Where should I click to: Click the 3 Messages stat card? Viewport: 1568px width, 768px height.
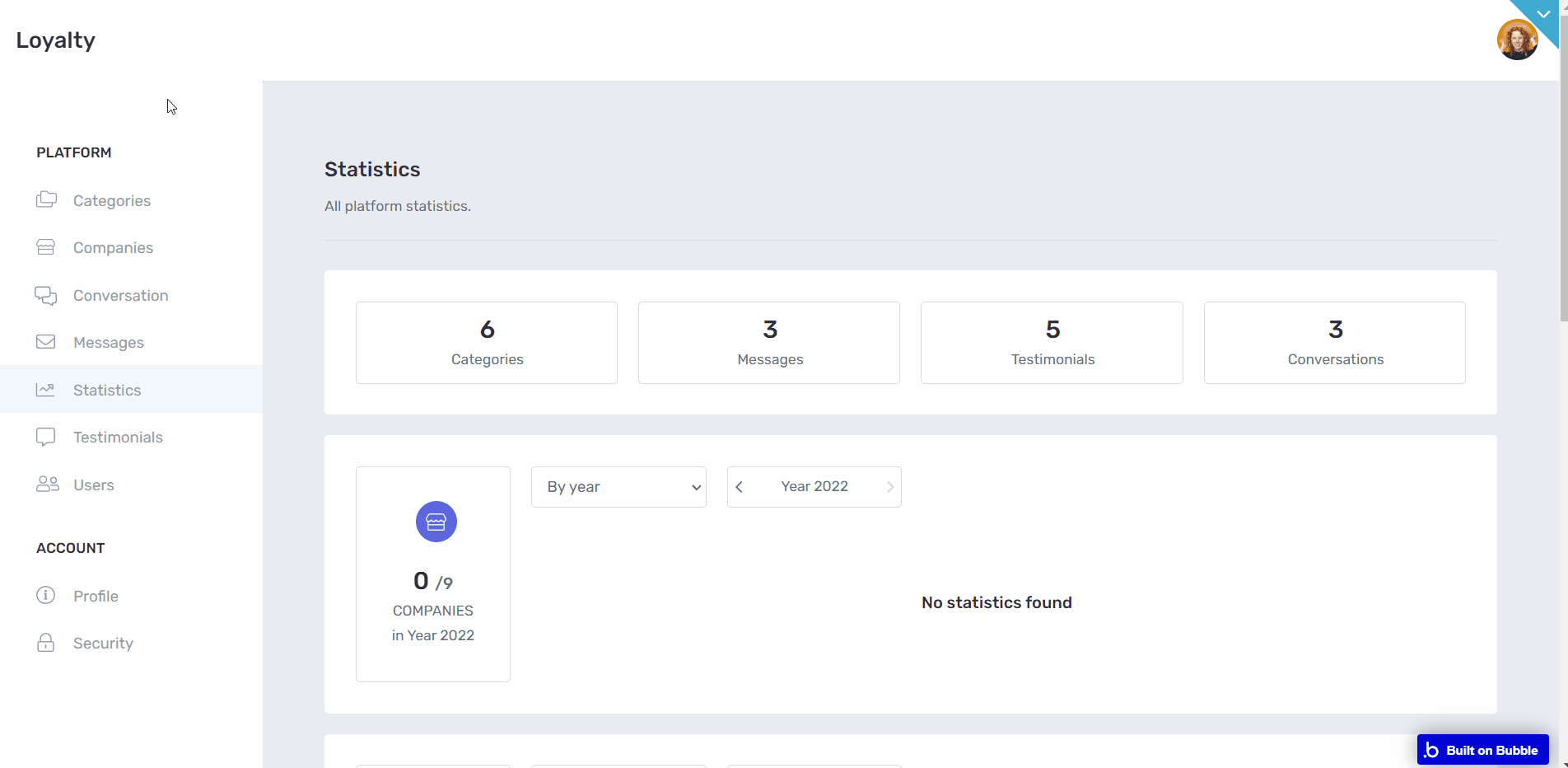pyautogui.click(x=769, y=343)
